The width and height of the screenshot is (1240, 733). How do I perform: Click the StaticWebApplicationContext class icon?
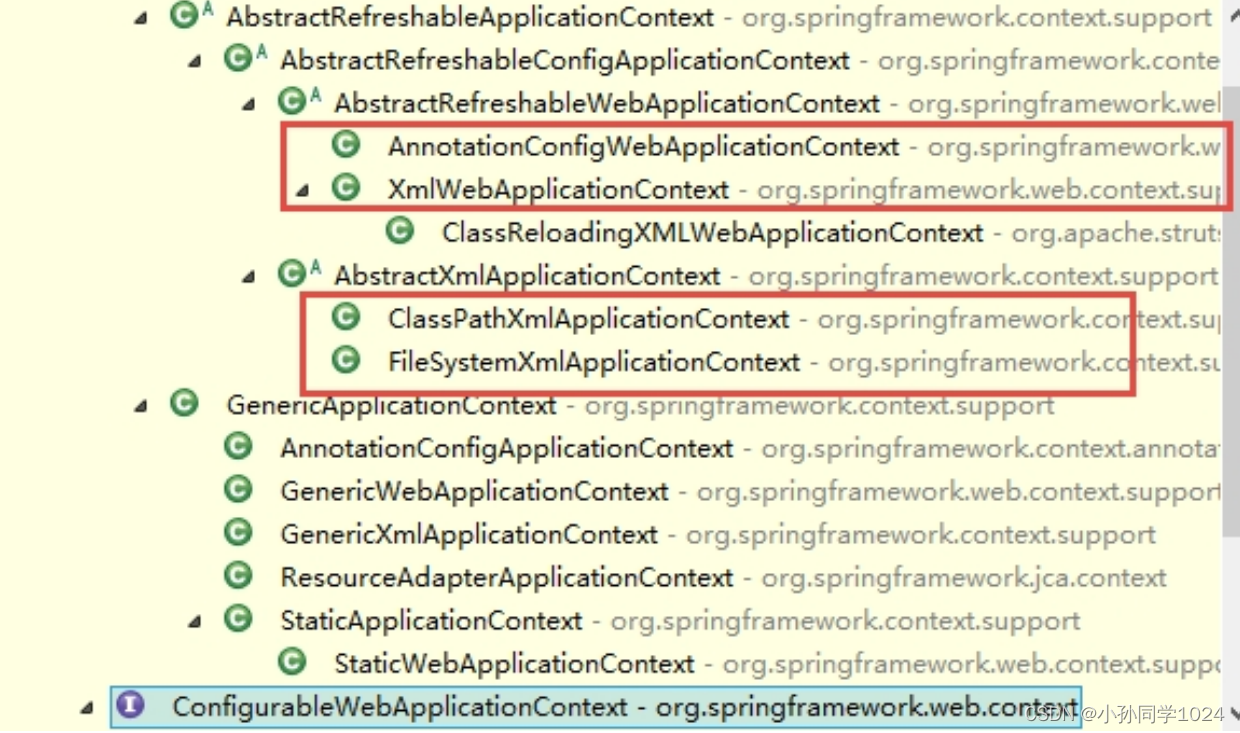click(x=291, y=662)
